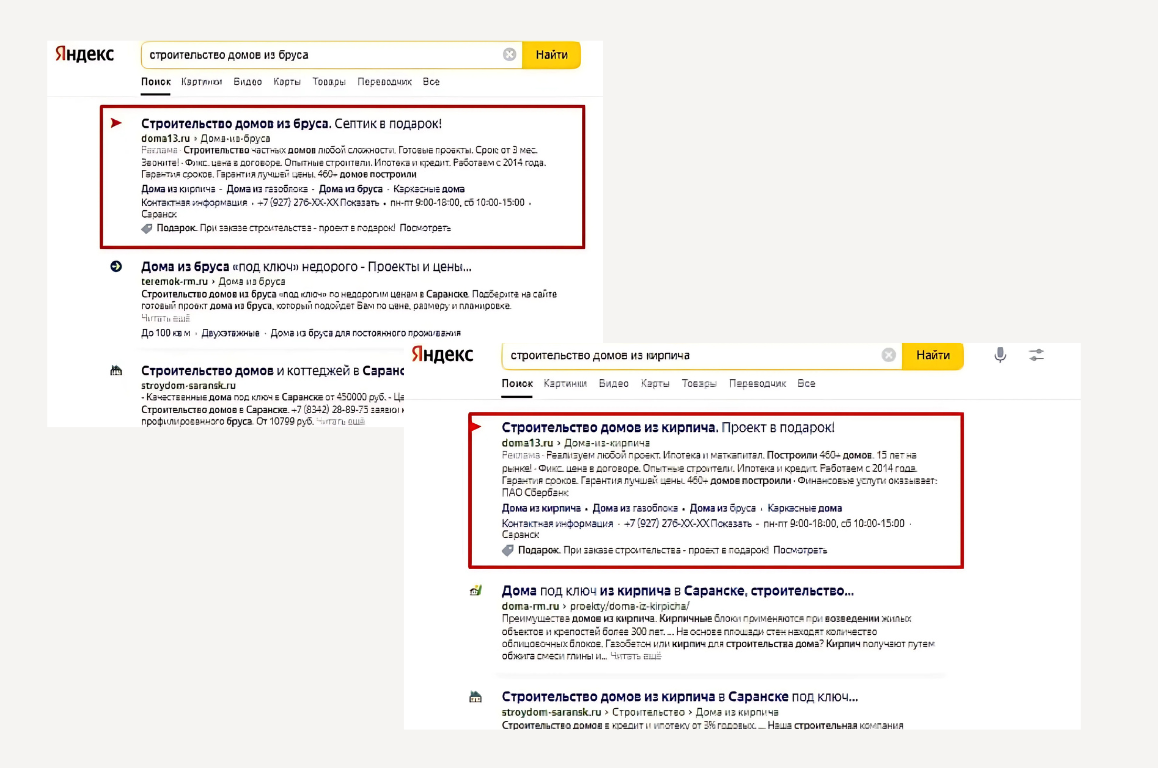Click 'Контактная информация' in бруса ad
Image resolution: width=1158 pixels, height=768 pixels.
point(194,202)
